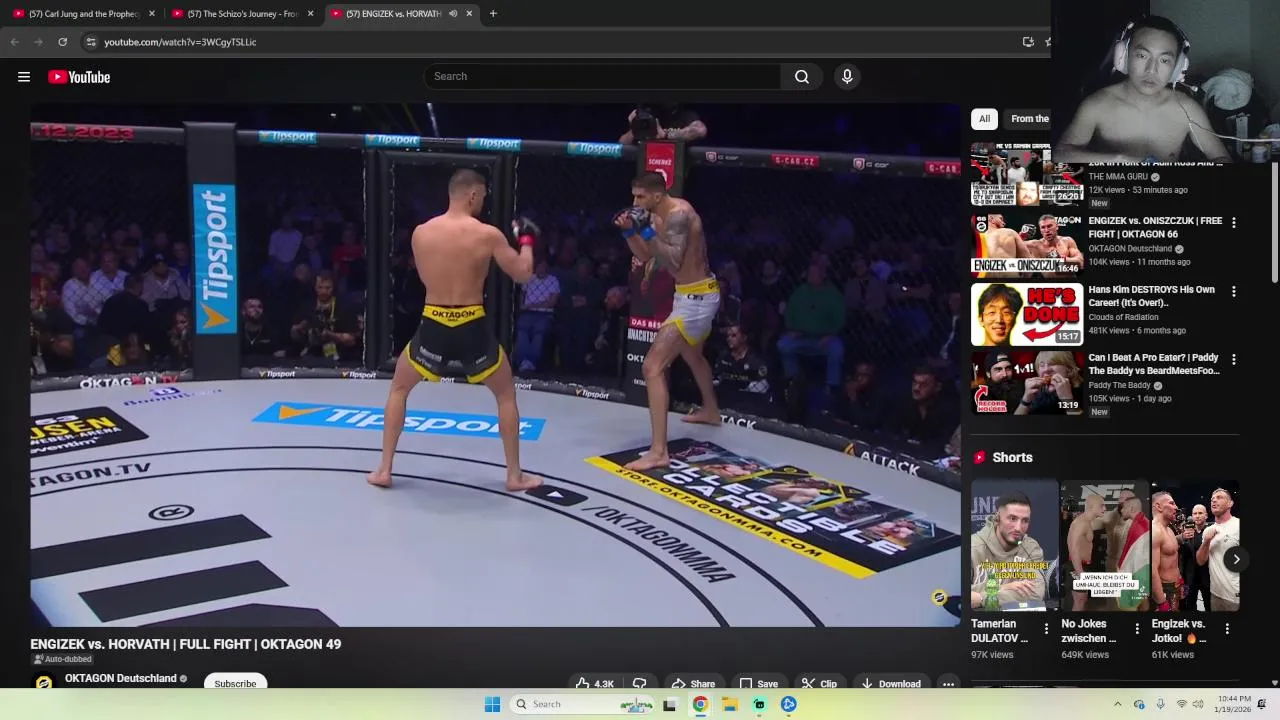Open the Clouds of Radiation channel name
This screenshot has height=720, width=1280.
click(x=1123, y=317)
